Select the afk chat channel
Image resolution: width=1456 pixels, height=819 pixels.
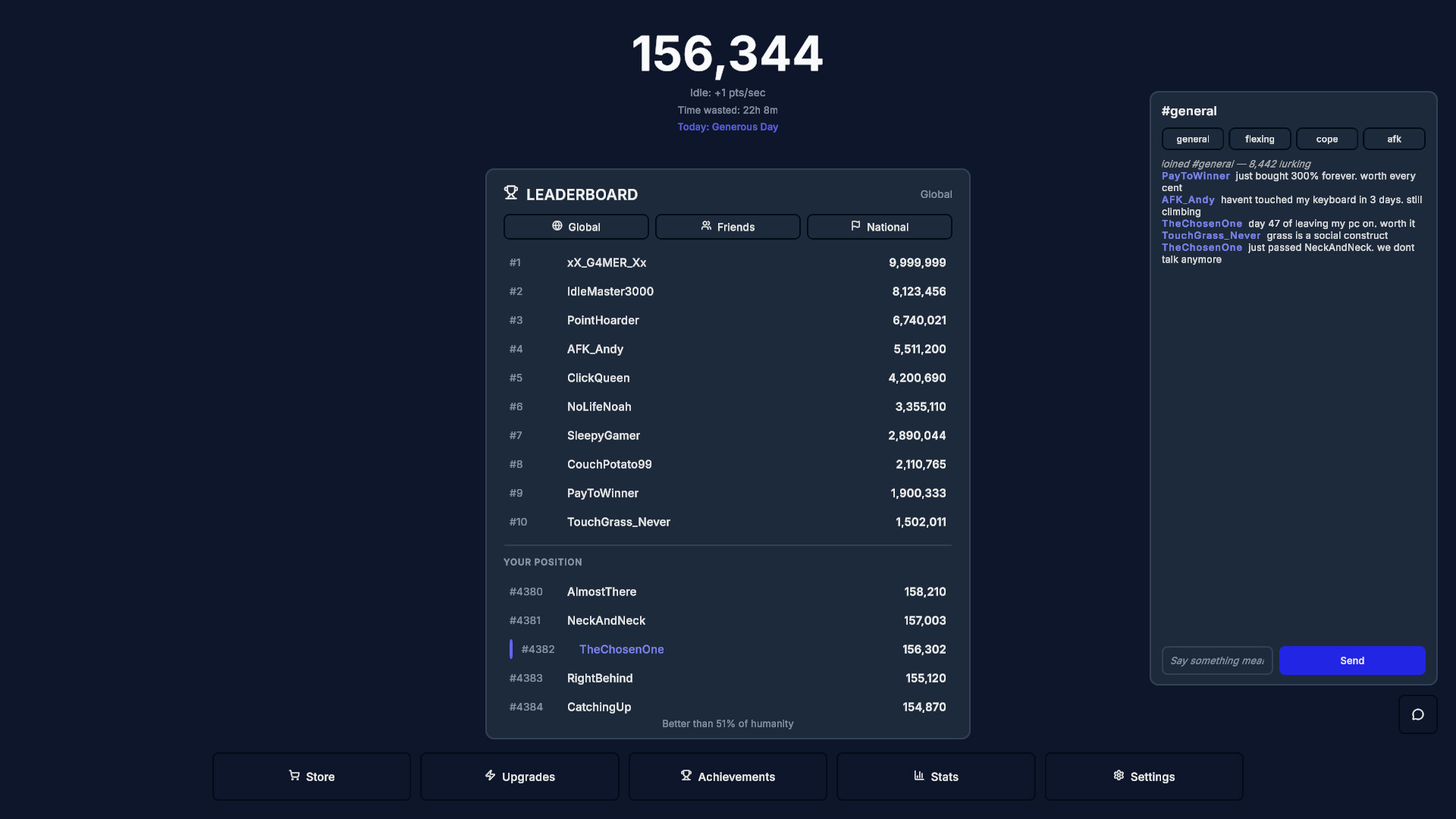(1394, 139)
